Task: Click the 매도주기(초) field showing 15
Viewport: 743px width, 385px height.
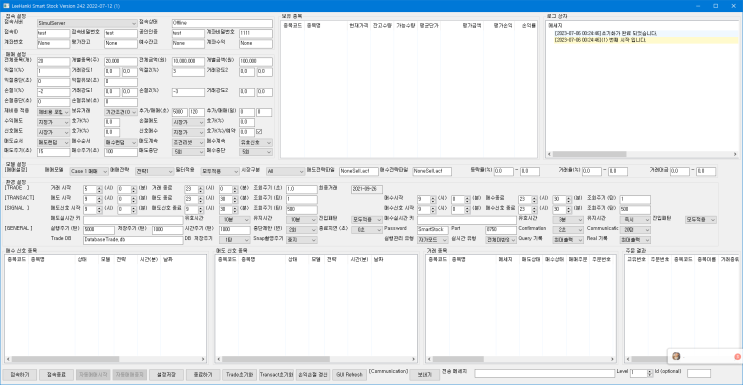Action: click(x=53, y=152)
